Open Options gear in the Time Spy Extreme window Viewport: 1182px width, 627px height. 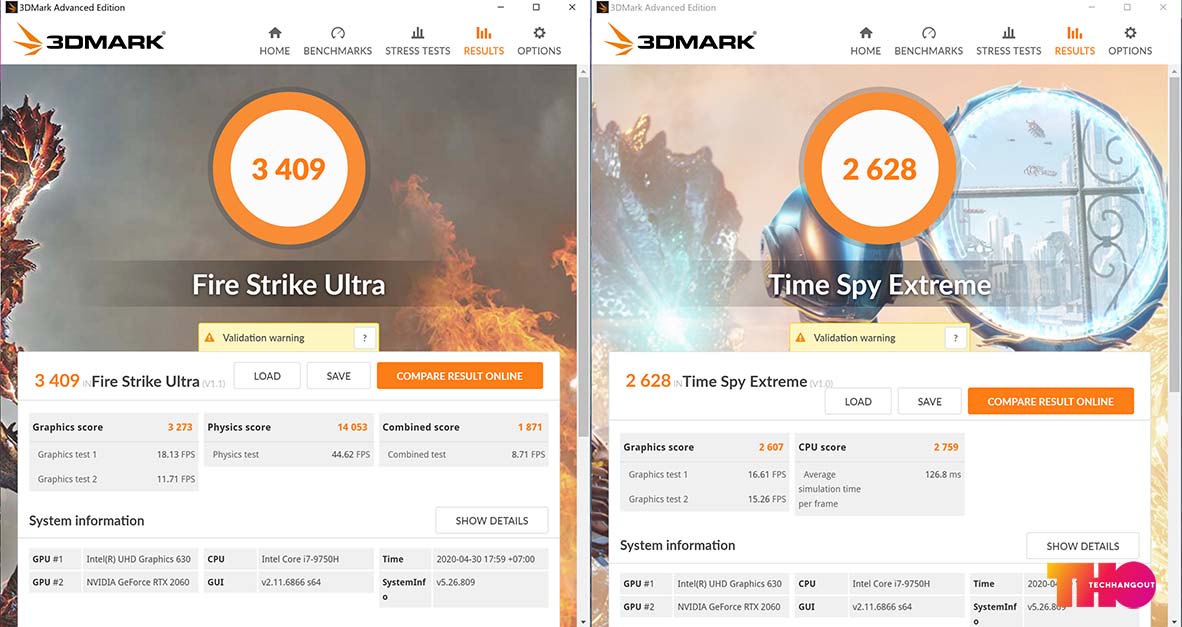point(1130,41)
